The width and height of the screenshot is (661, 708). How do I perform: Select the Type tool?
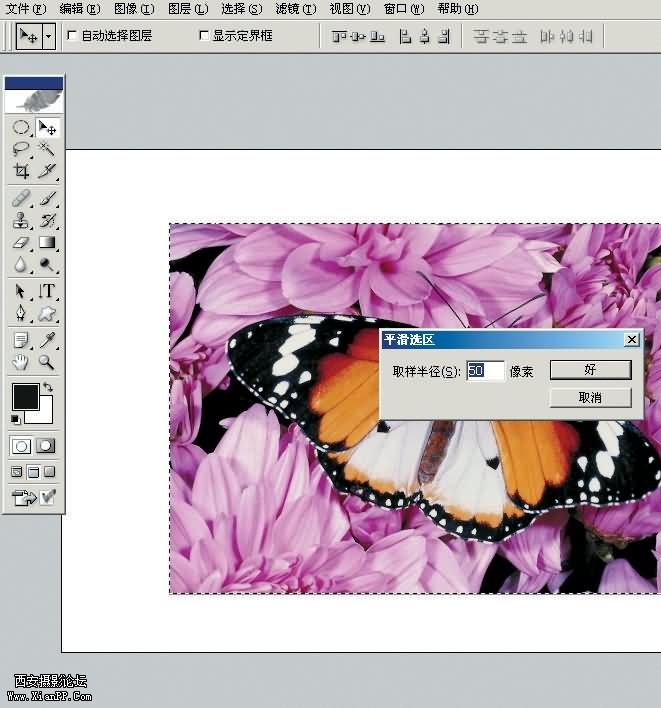point(47,291)
